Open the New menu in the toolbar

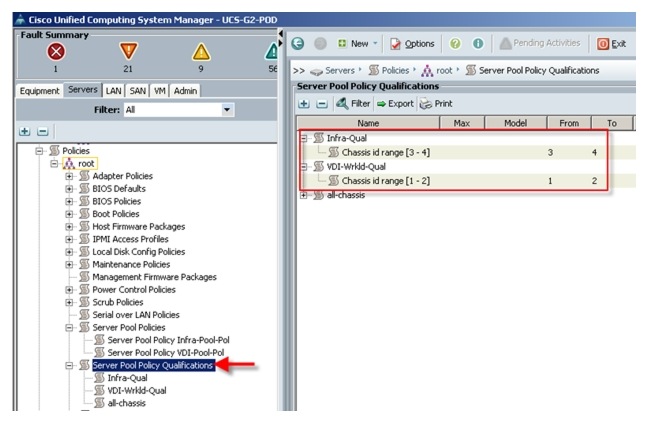(x=358, y=43)
